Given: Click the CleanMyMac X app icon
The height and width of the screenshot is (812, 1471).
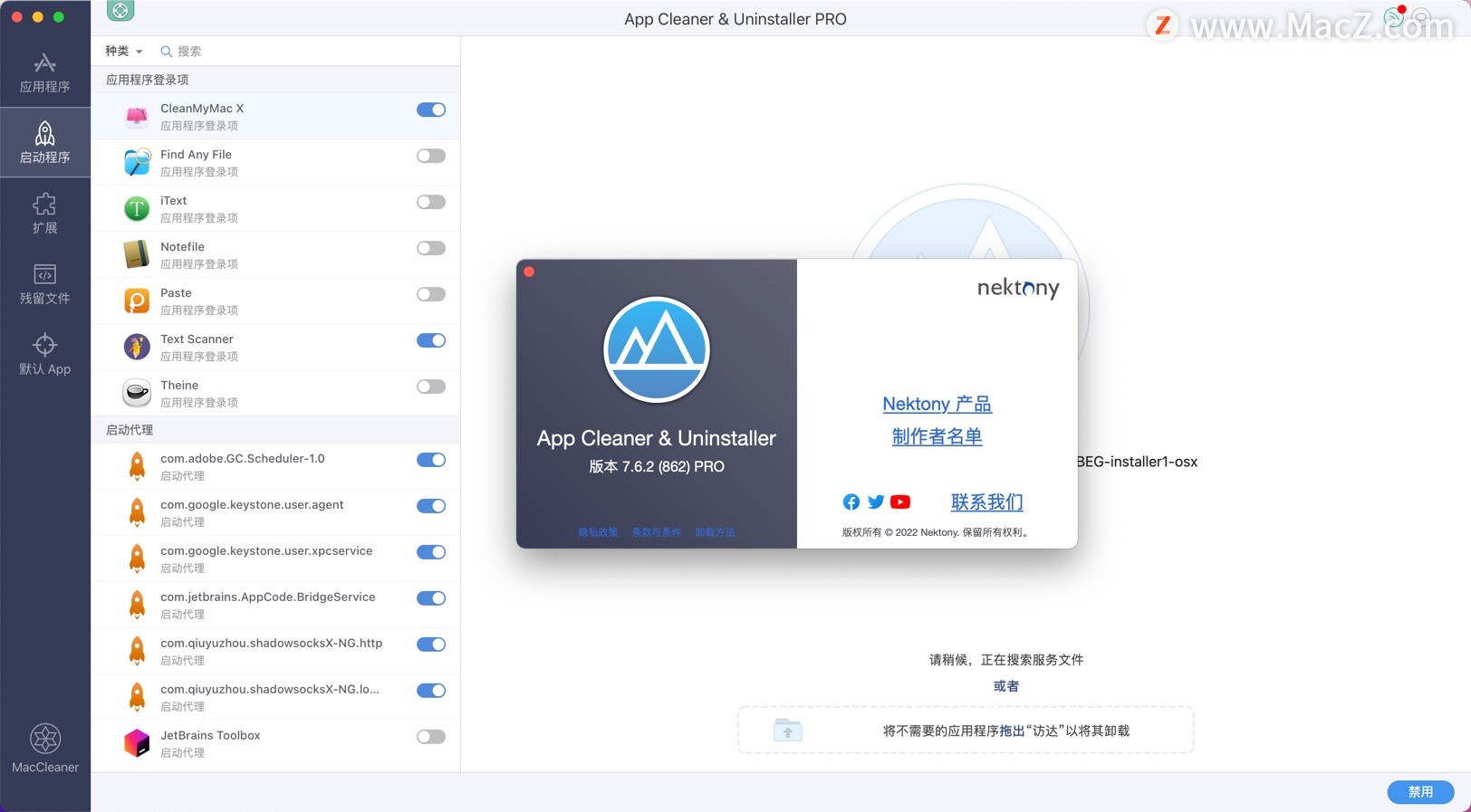Looking at the screenshot, I should click(x=137, y=117).
